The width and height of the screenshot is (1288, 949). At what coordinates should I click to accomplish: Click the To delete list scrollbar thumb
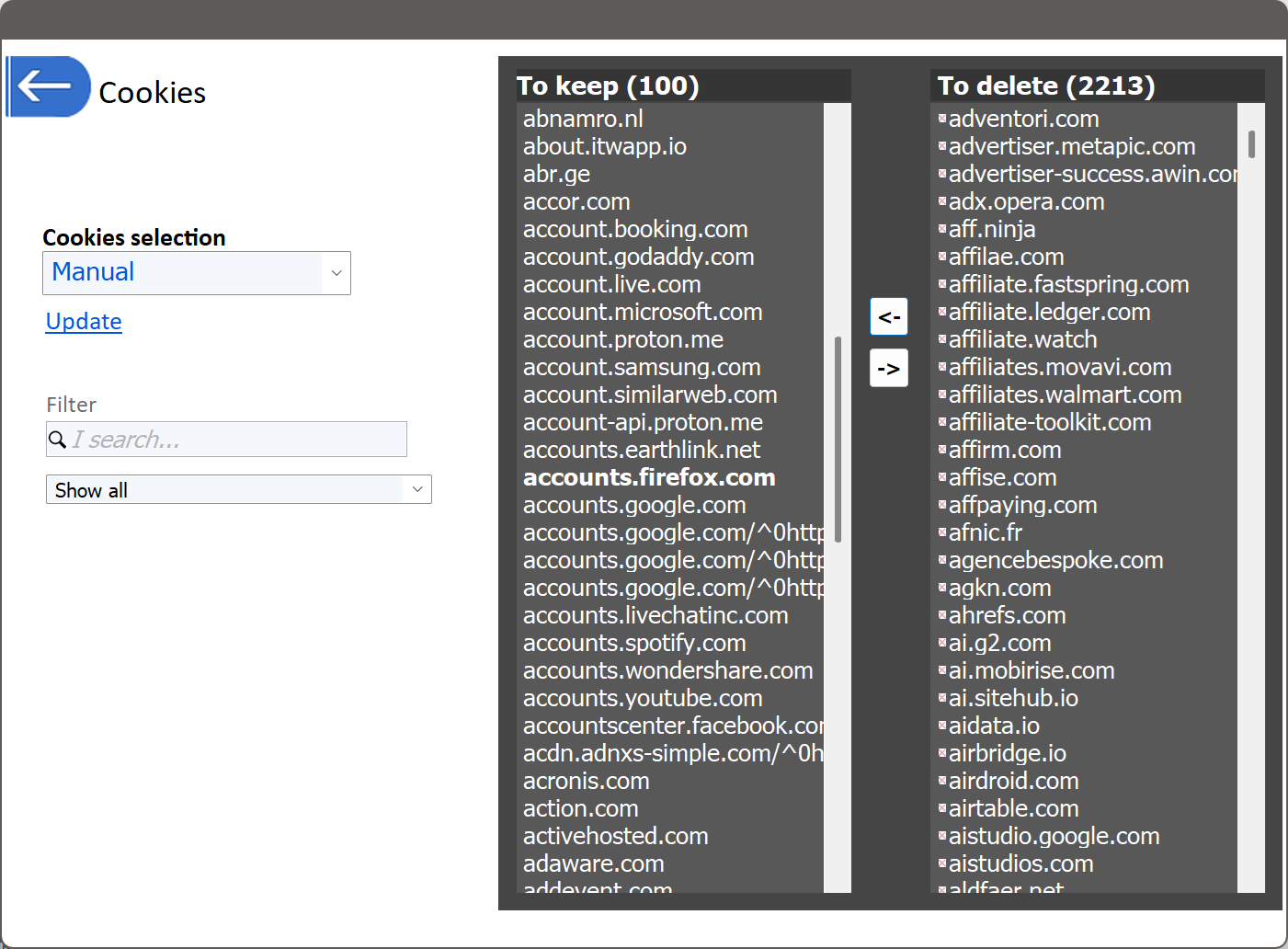pos(1251,144)
